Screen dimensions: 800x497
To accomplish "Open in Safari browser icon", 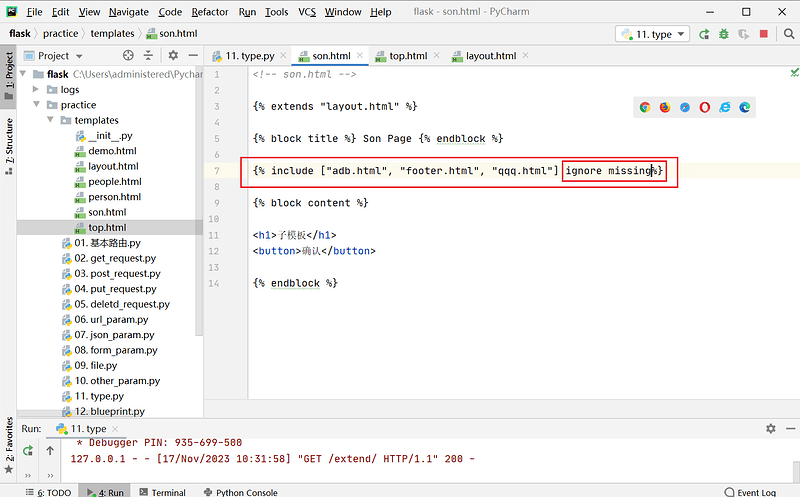I will (685, 107).
